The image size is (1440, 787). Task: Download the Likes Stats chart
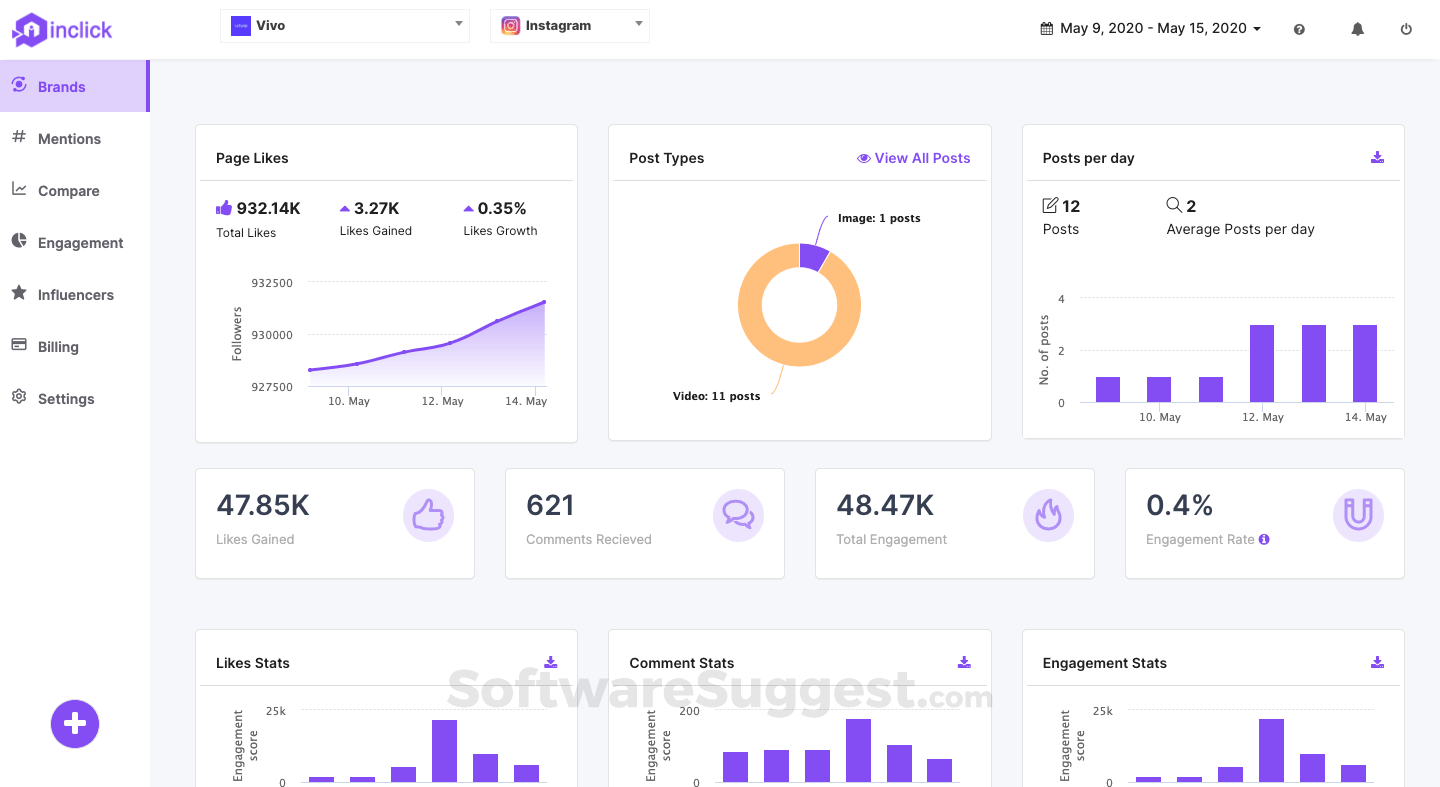pos(551,662)
